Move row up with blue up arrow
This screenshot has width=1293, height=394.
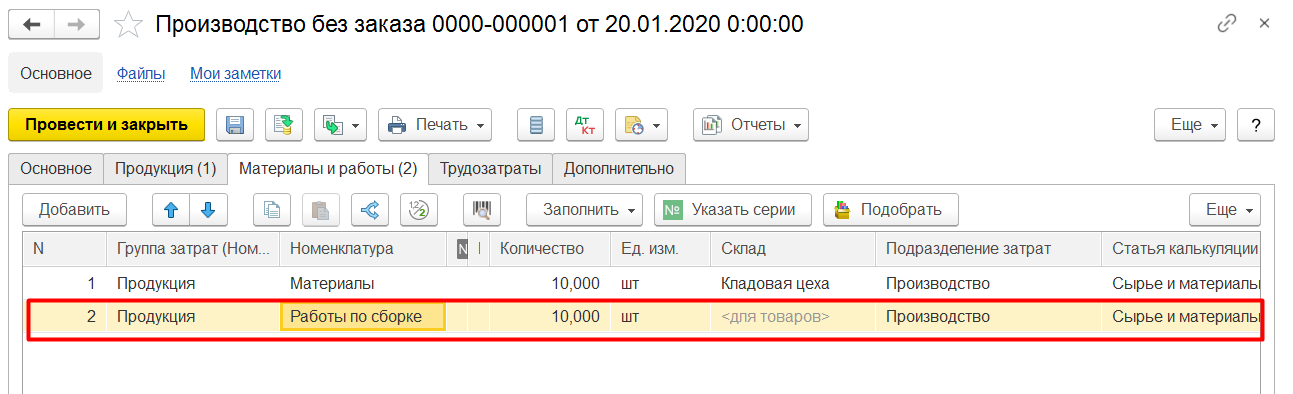(171, 210)
